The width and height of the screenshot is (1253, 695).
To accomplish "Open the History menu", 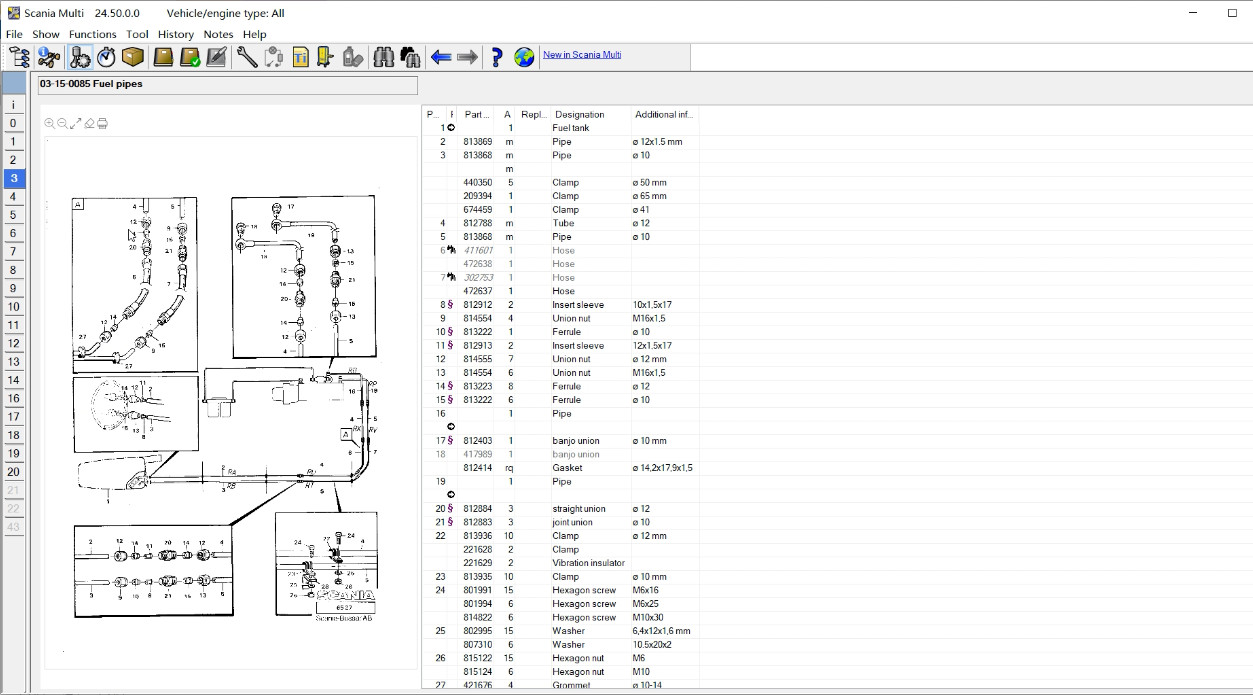I will [176, 34].
